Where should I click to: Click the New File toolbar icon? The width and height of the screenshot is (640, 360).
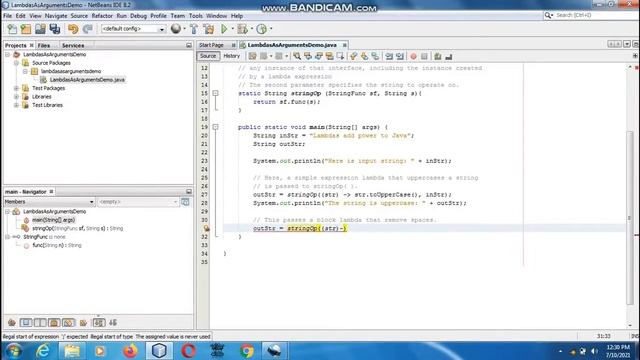tap(12, 29)
